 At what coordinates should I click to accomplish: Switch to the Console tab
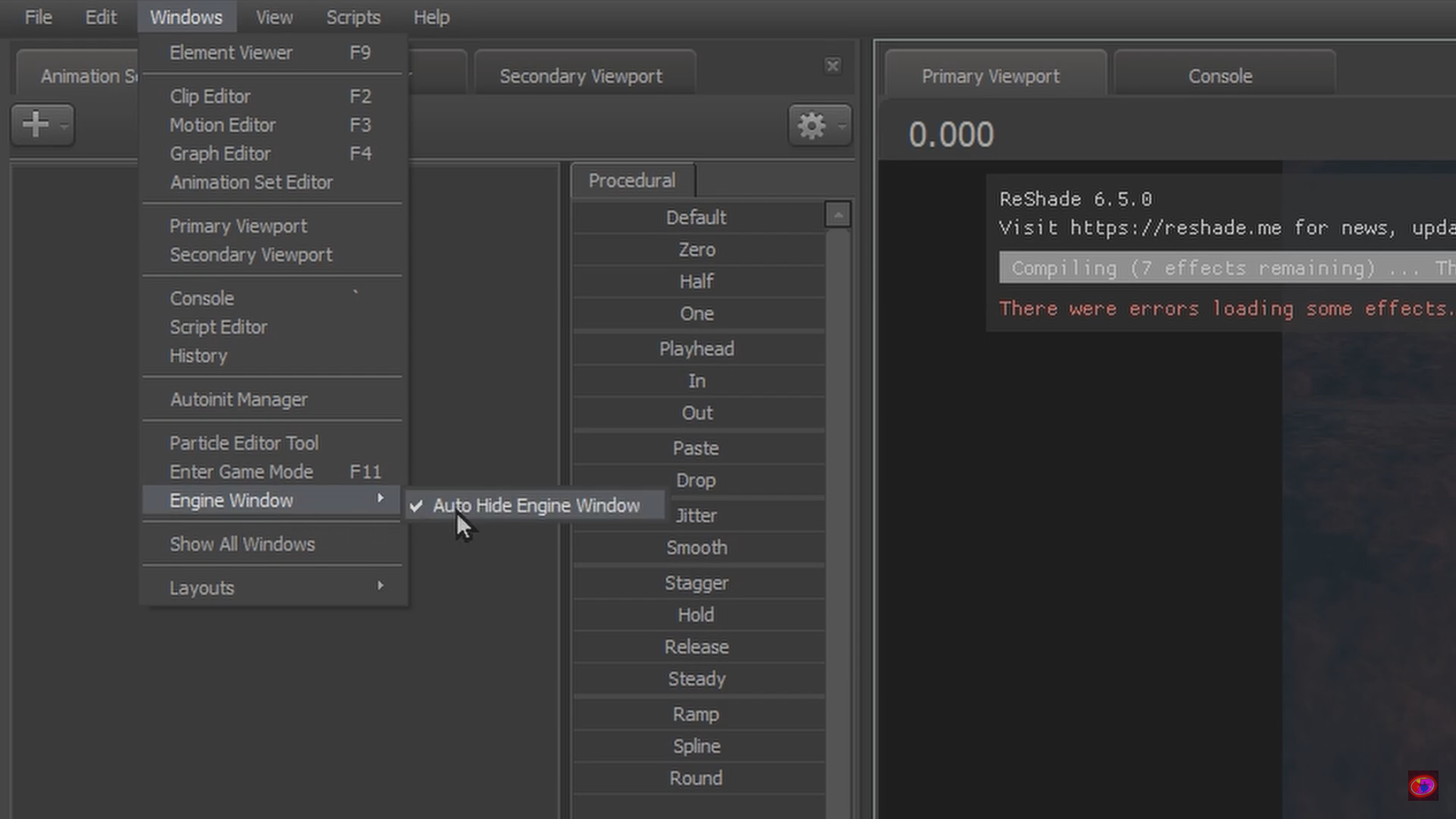pos(1219,77)
